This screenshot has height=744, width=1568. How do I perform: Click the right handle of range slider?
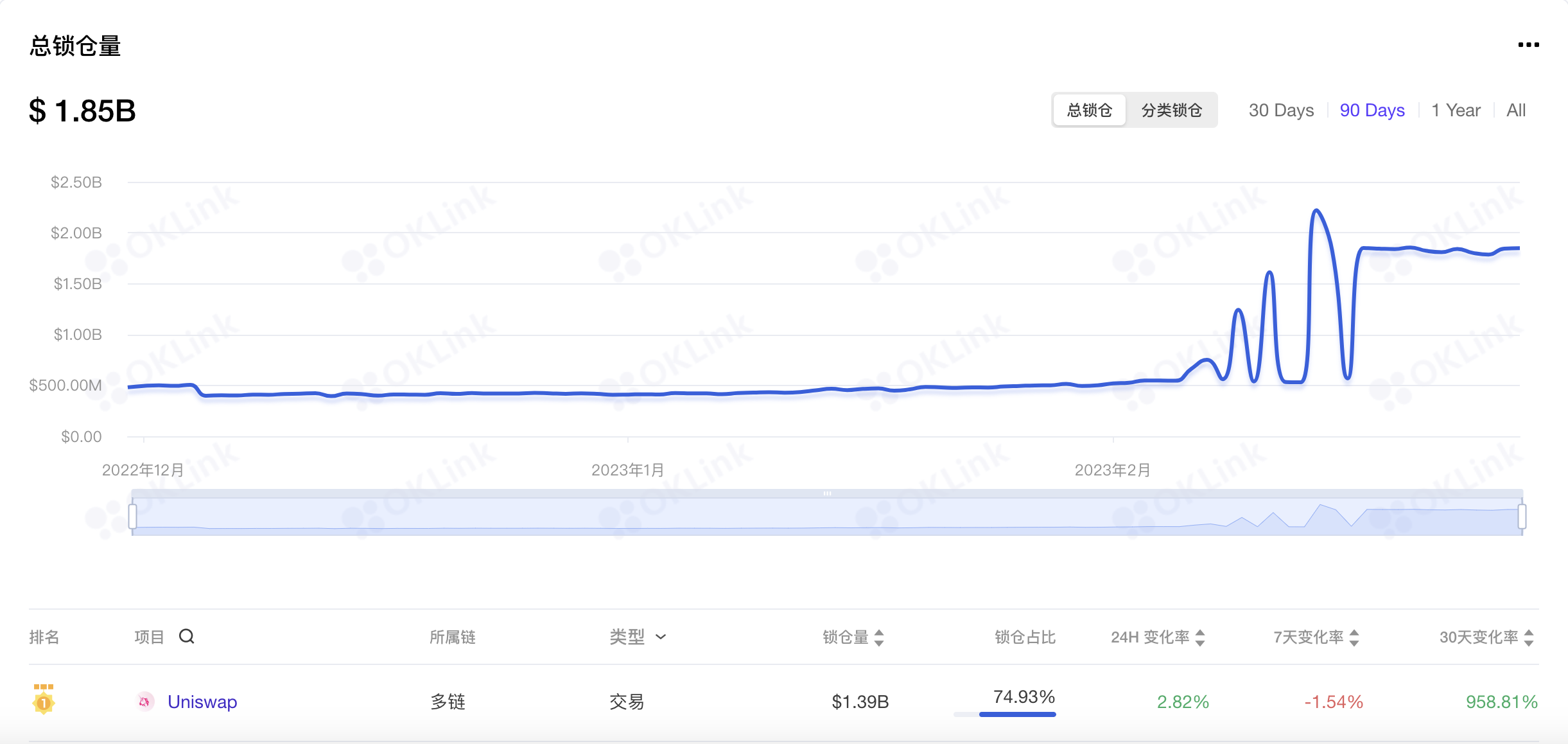pyautogui.click(x=1522, y=516)
